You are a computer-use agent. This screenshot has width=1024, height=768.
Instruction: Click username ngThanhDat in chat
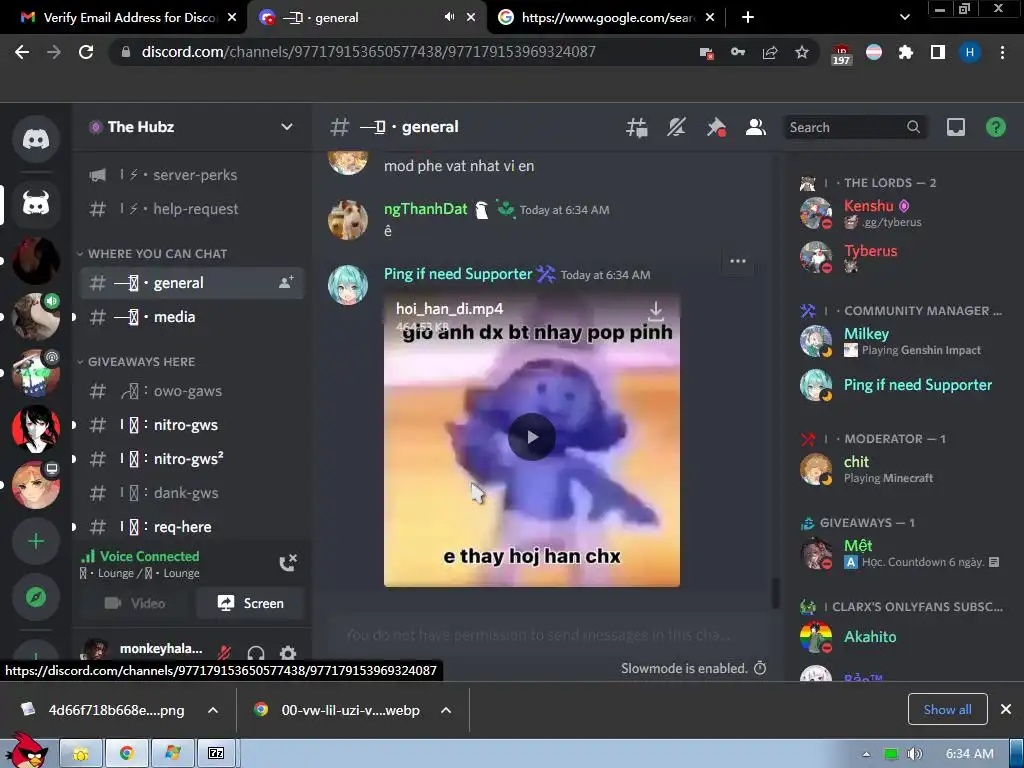coord(426,209)
